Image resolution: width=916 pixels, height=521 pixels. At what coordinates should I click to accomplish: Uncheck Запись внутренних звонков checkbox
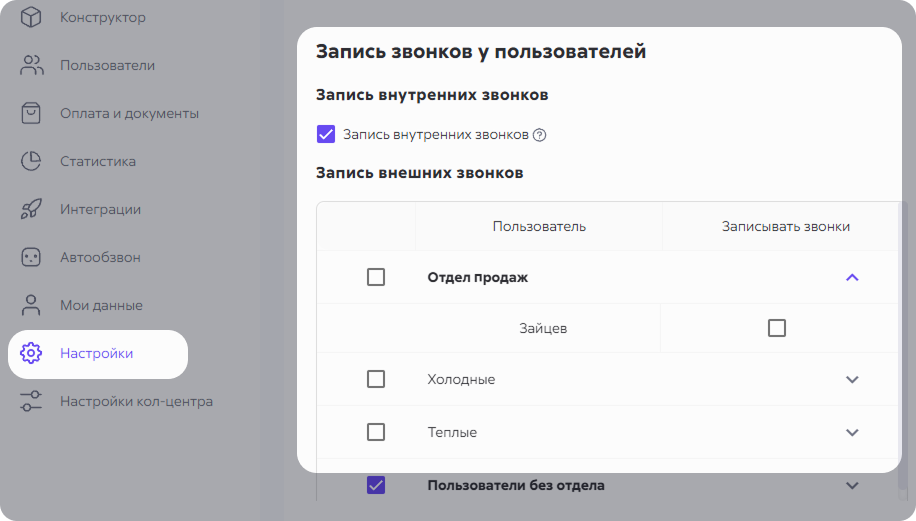326,134
